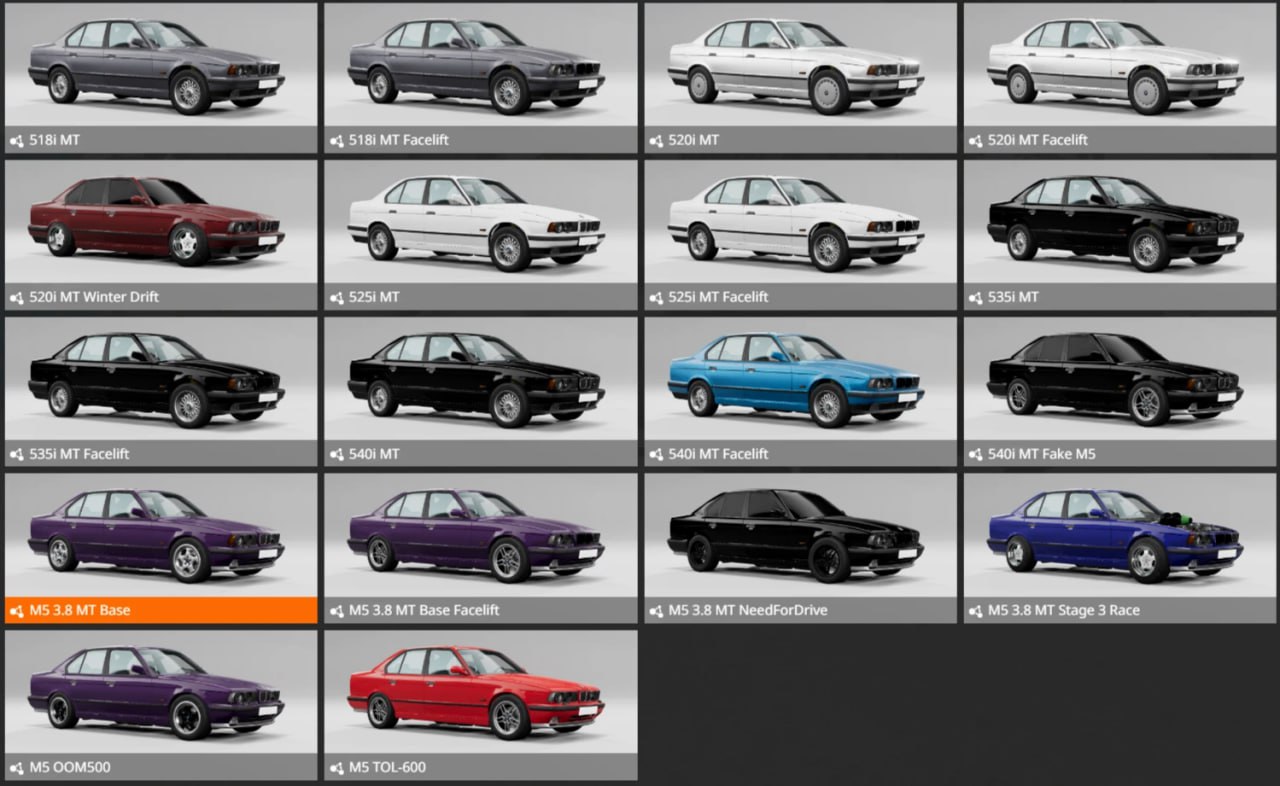The height and width of the screenshot is (786, 1280).
Task: Click the config icon next to 535i MT
Action: 975,298
